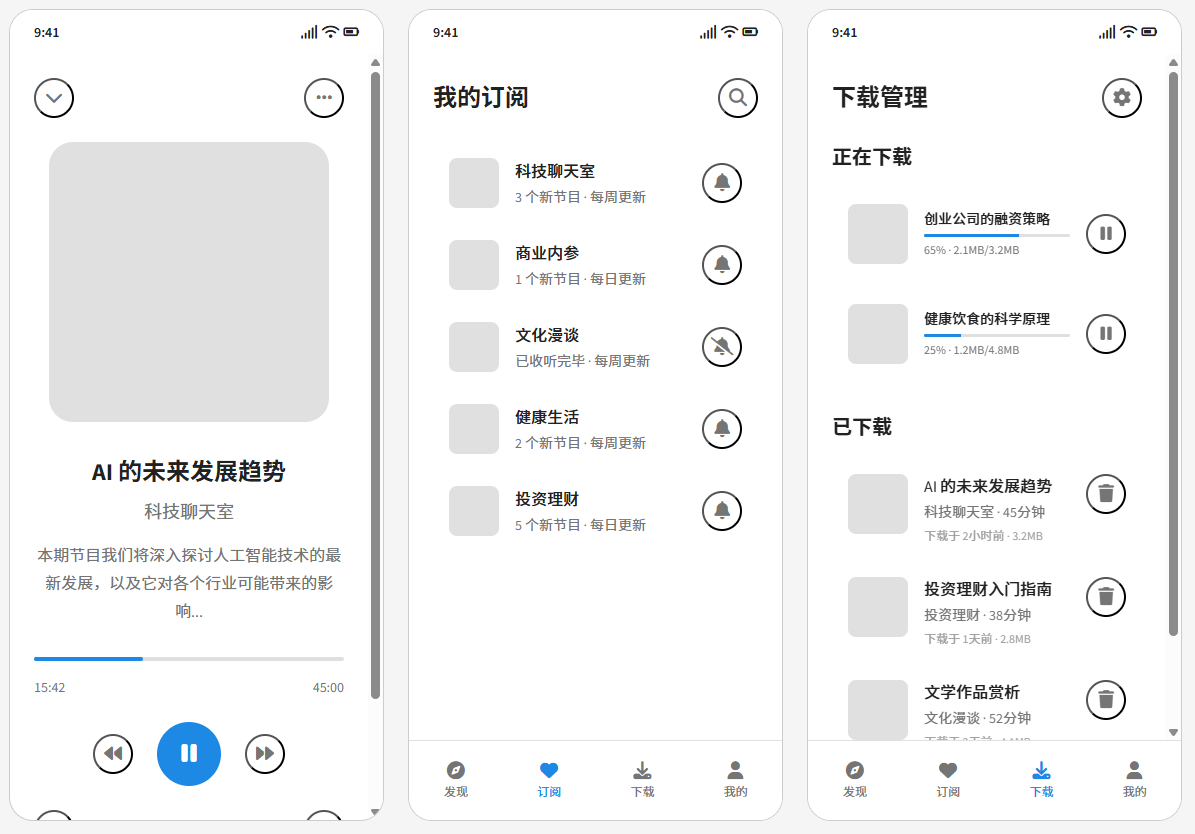The width and height of the screenshot is (1195, 834).
Task: Pause the 创业公司的融资策略 download
Action: pos(1106,234)
